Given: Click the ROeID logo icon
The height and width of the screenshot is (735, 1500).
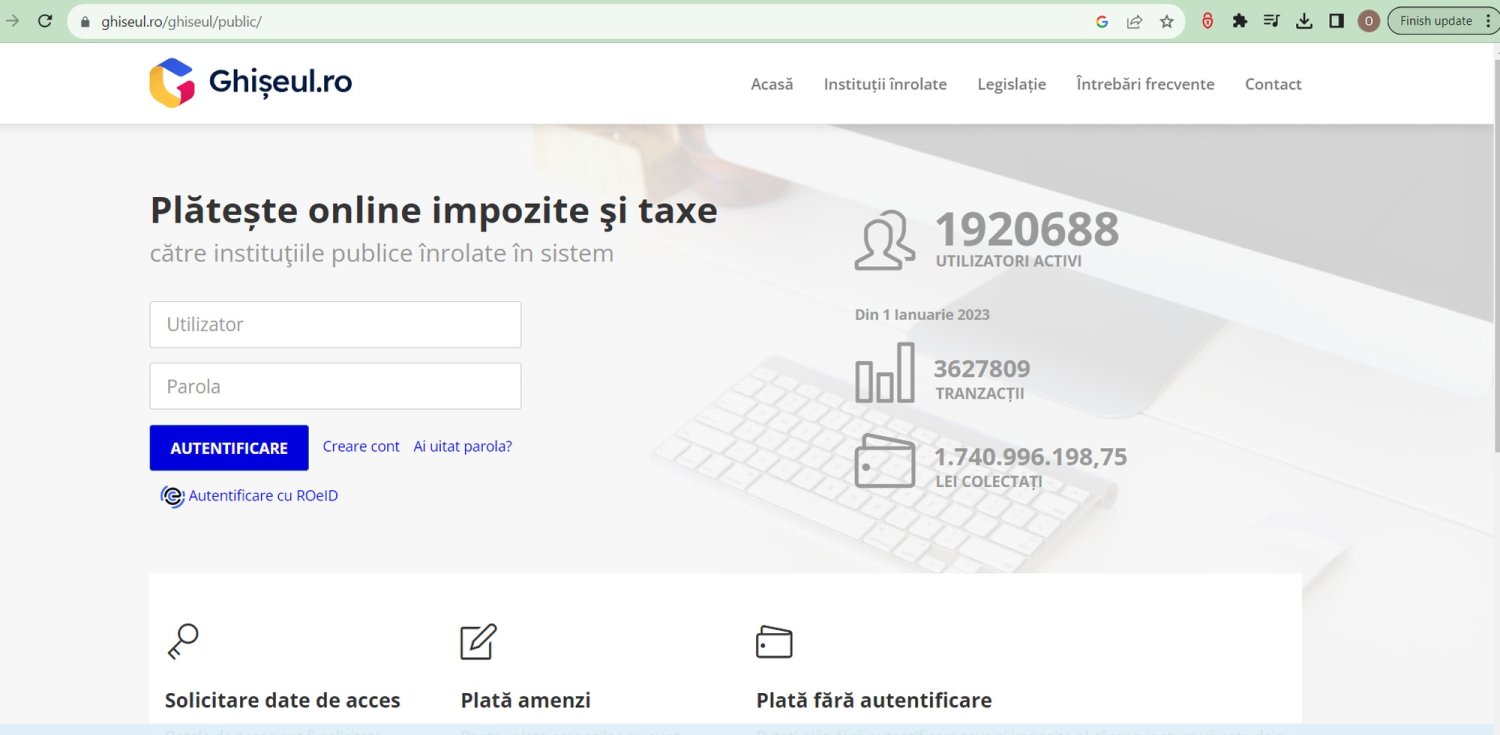Looking at the screenshot, I should pyautogui.click(x=171, y=495).
